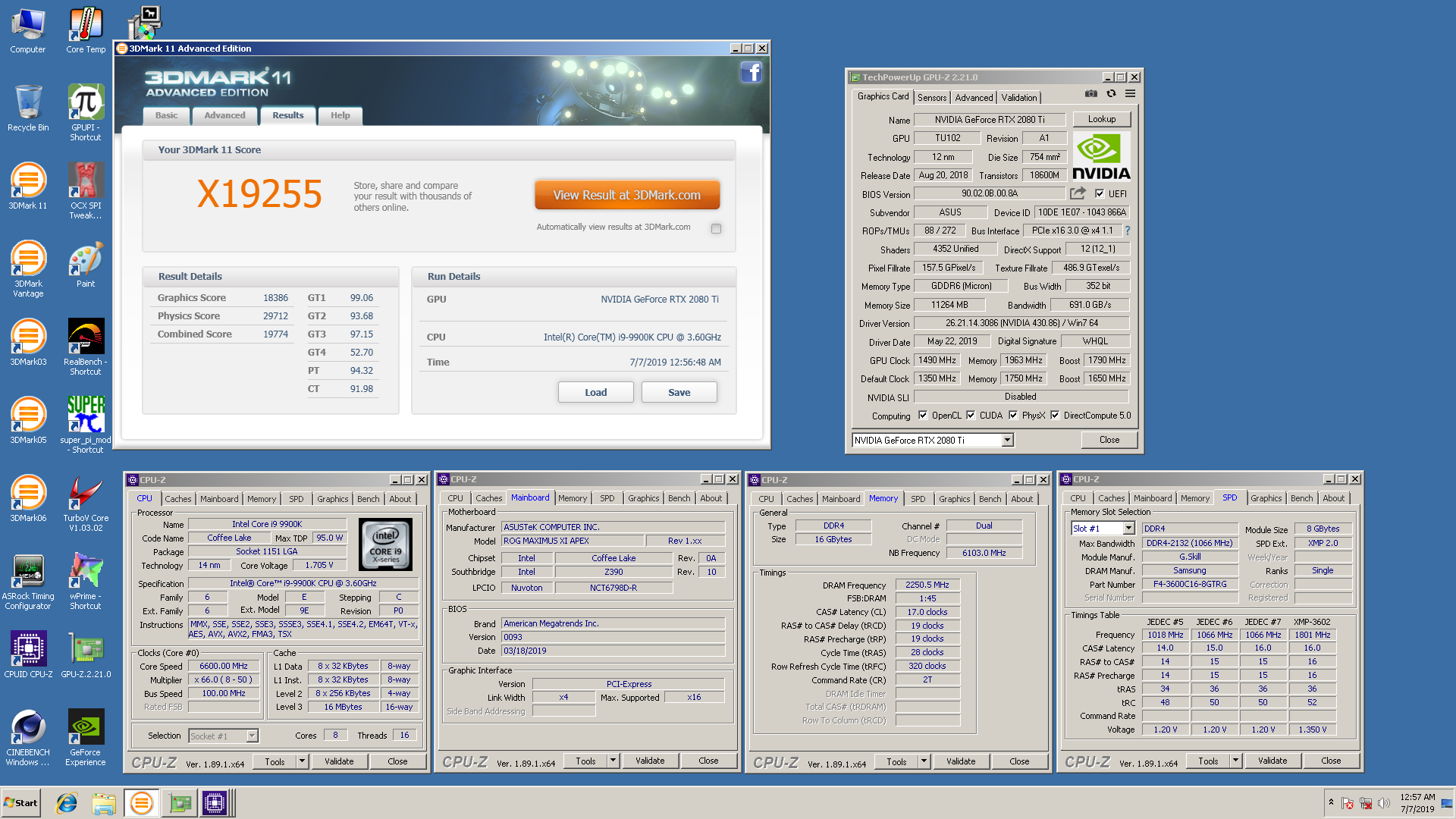Switch to the Sensors tab in GPU-Z
The height and width of the screenshot is (819, 1456).
point(932,98)
